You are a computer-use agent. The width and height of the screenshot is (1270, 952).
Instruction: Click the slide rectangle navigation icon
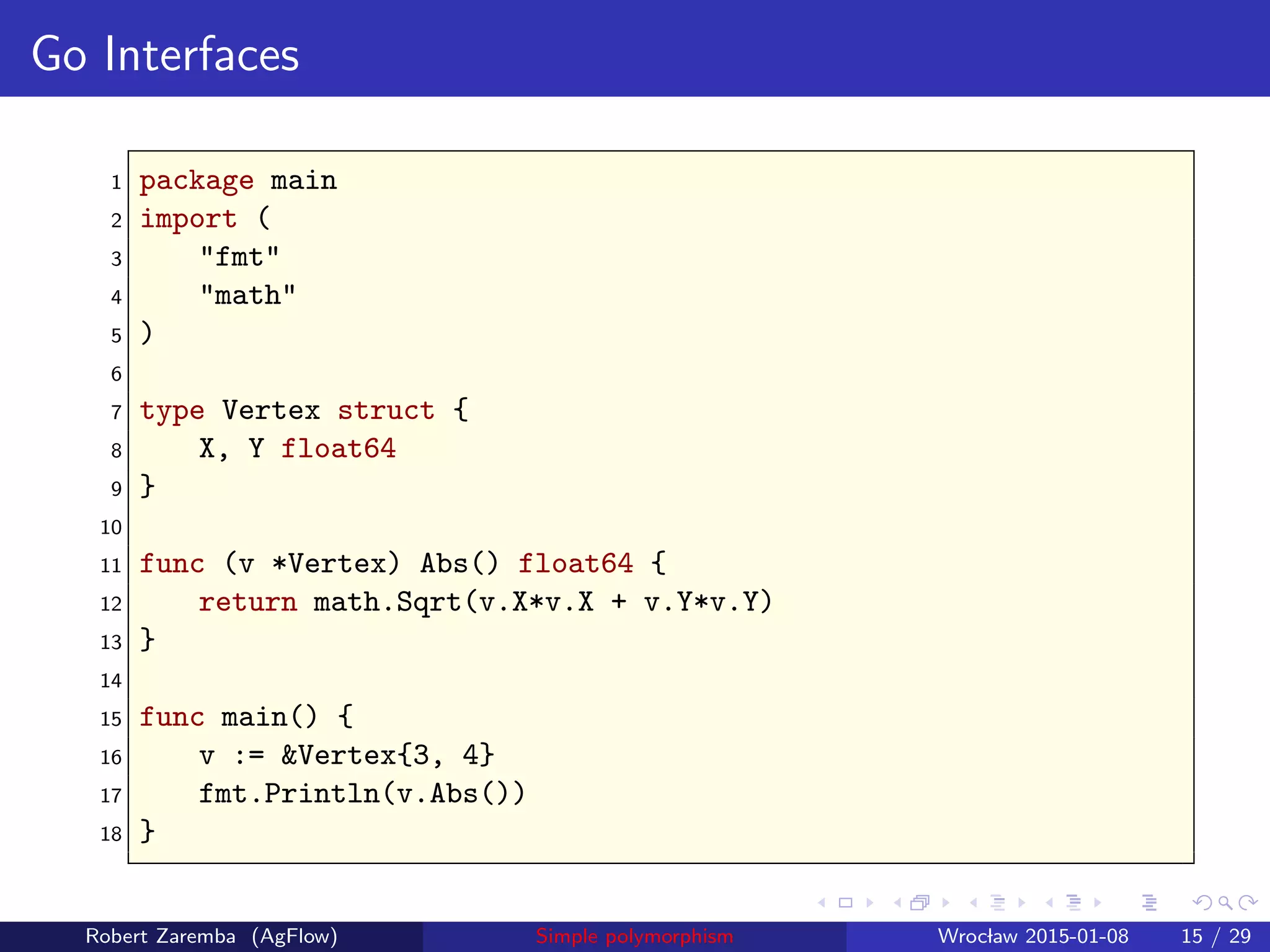tap(845, 903)
